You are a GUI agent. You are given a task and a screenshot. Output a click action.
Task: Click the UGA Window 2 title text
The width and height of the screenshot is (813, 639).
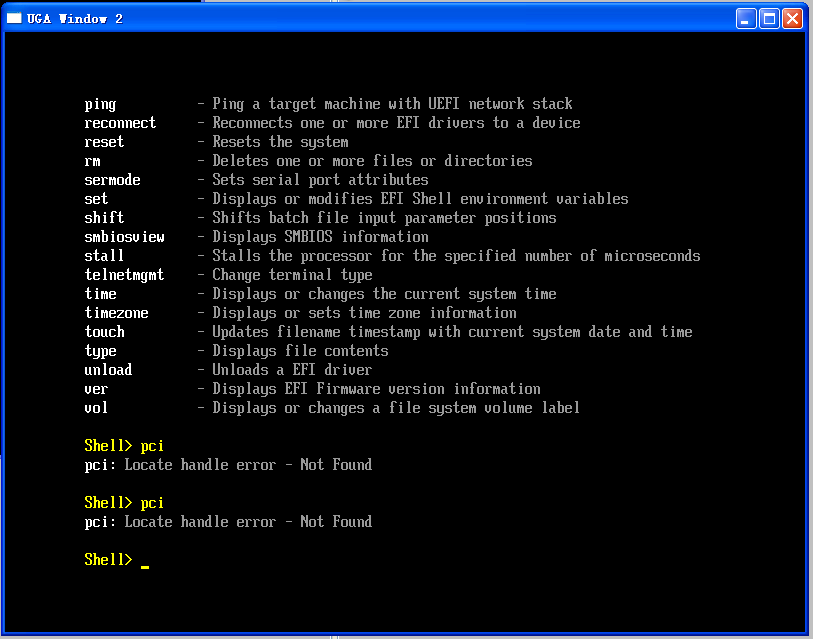pyautogui.click(x=75, y=19)
